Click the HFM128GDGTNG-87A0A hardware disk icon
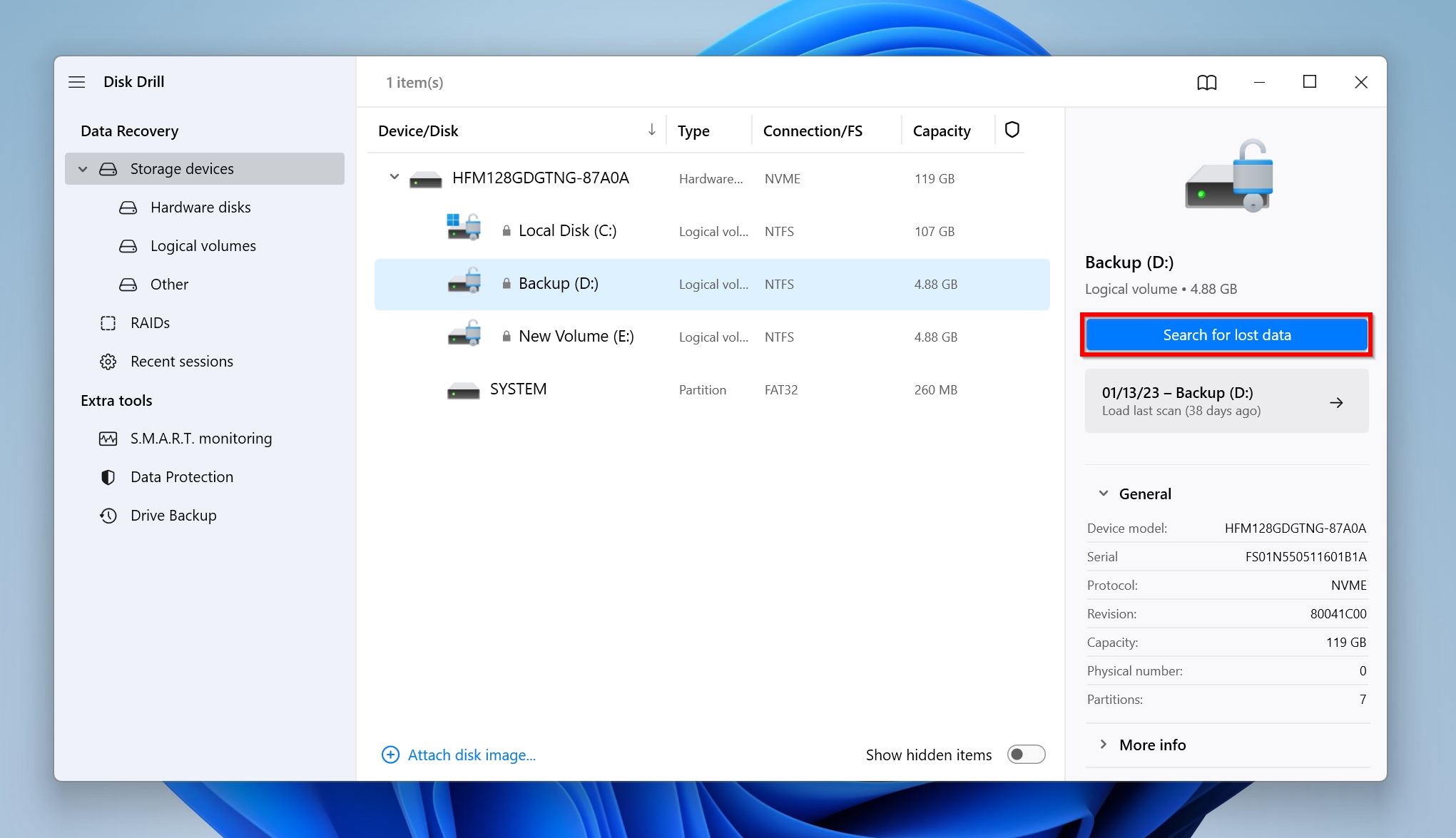This screenshot has height=838, width=1456. pyautogui.click(x=425, y=179)
